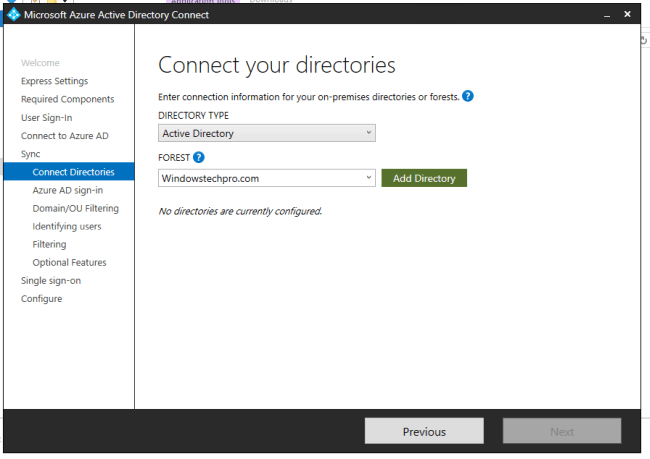Image resolution: width=650 pixels, height=459 pixels.
Task: Click the Azure AD Connect logo icon
Action: tap(13, 15)
